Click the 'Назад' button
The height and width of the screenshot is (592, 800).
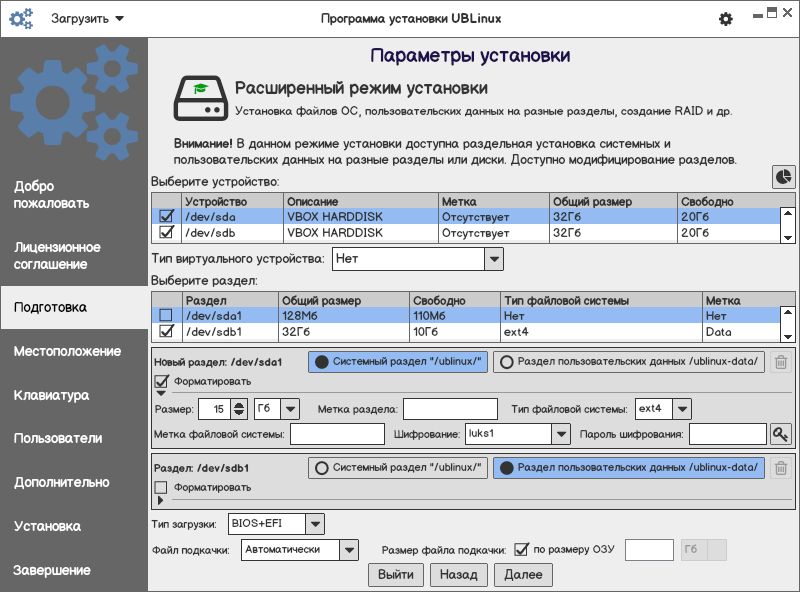[x=459, y=574]
